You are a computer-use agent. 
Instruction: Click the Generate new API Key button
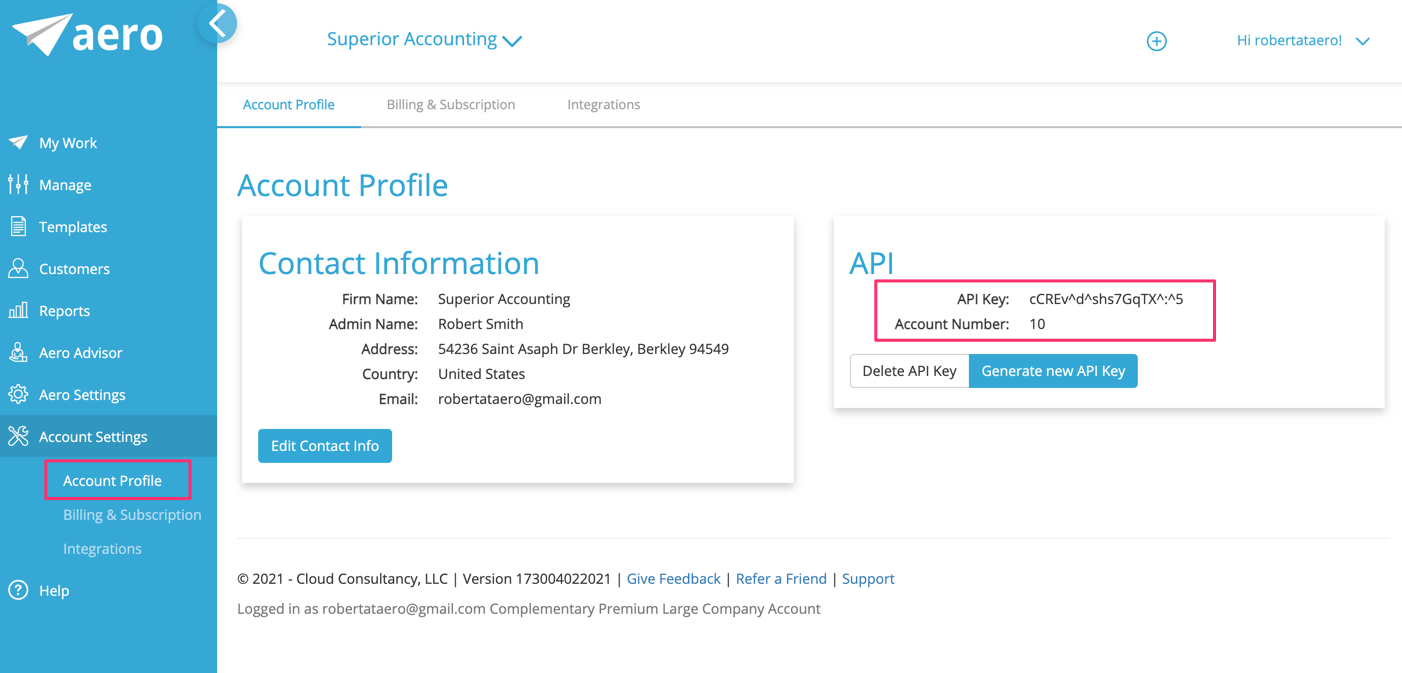(1053, 370)
